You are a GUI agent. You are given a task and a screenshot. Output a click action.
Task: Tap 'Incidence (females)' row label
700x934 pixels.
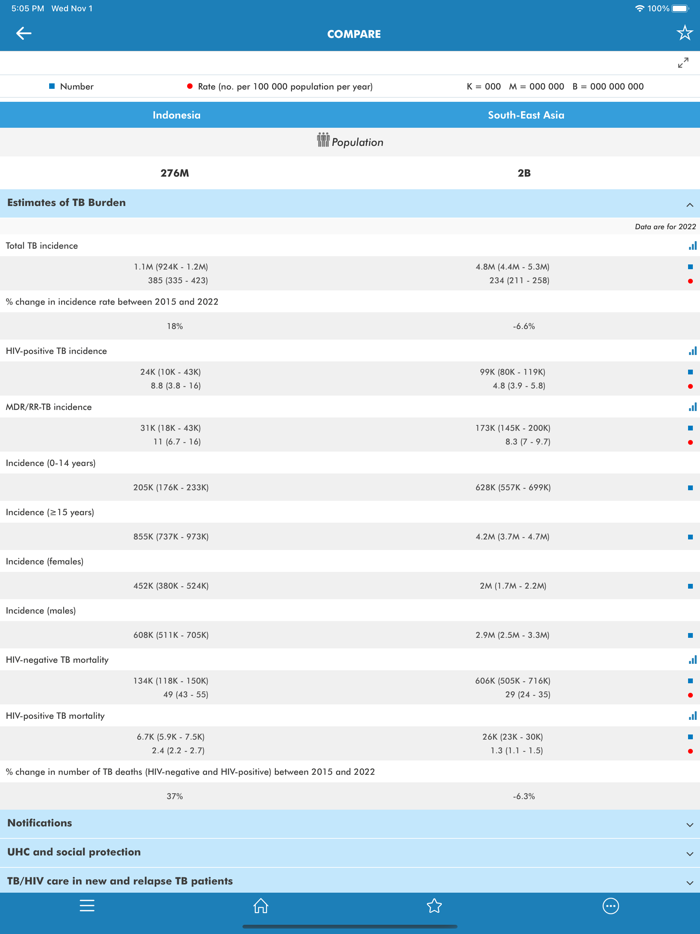tap(45, 561)
